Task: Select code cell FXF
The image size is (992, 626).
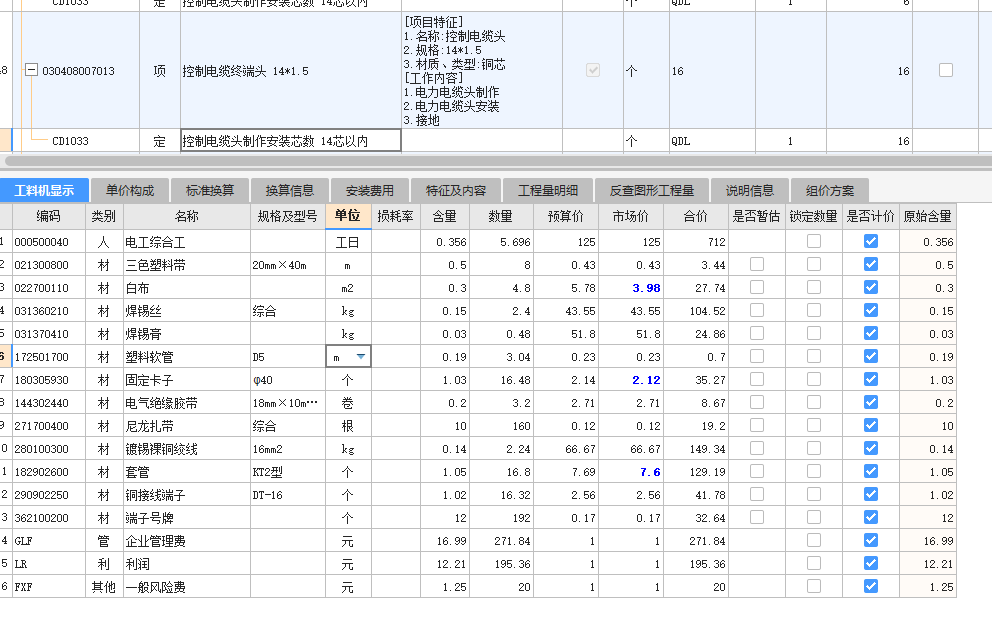Action: coord(49,587)
